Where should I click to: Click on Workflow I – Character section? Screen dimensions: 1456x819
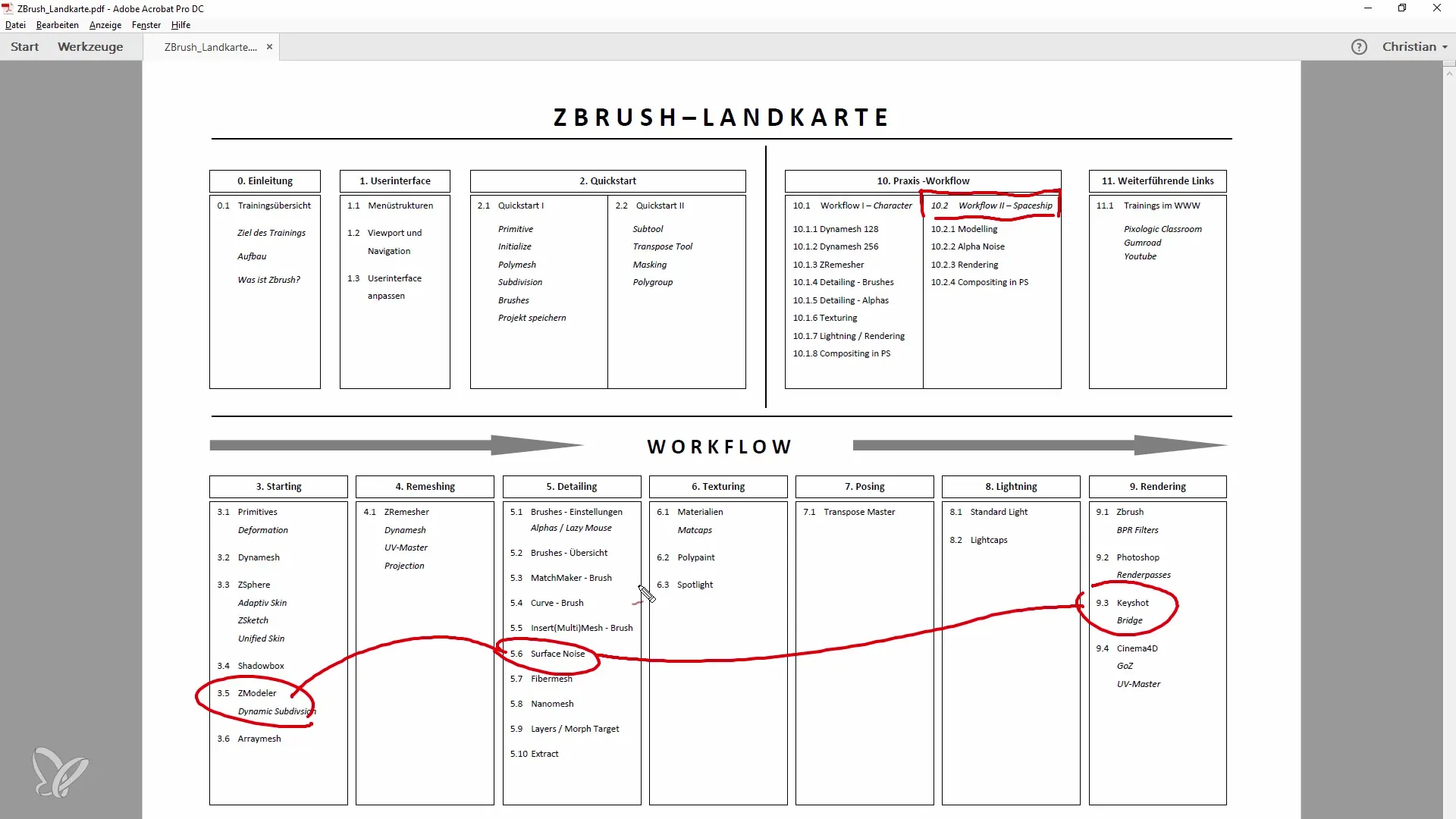tap(855, 205)
